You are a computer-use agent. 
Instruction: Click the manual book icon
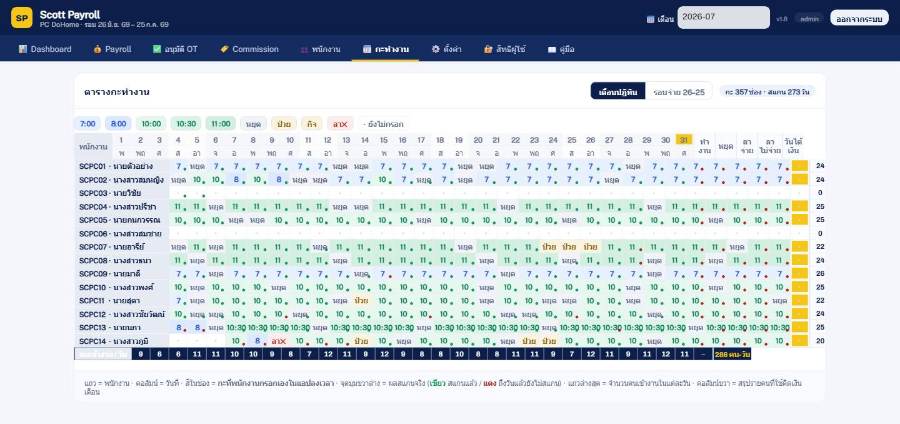click(552, 49)
